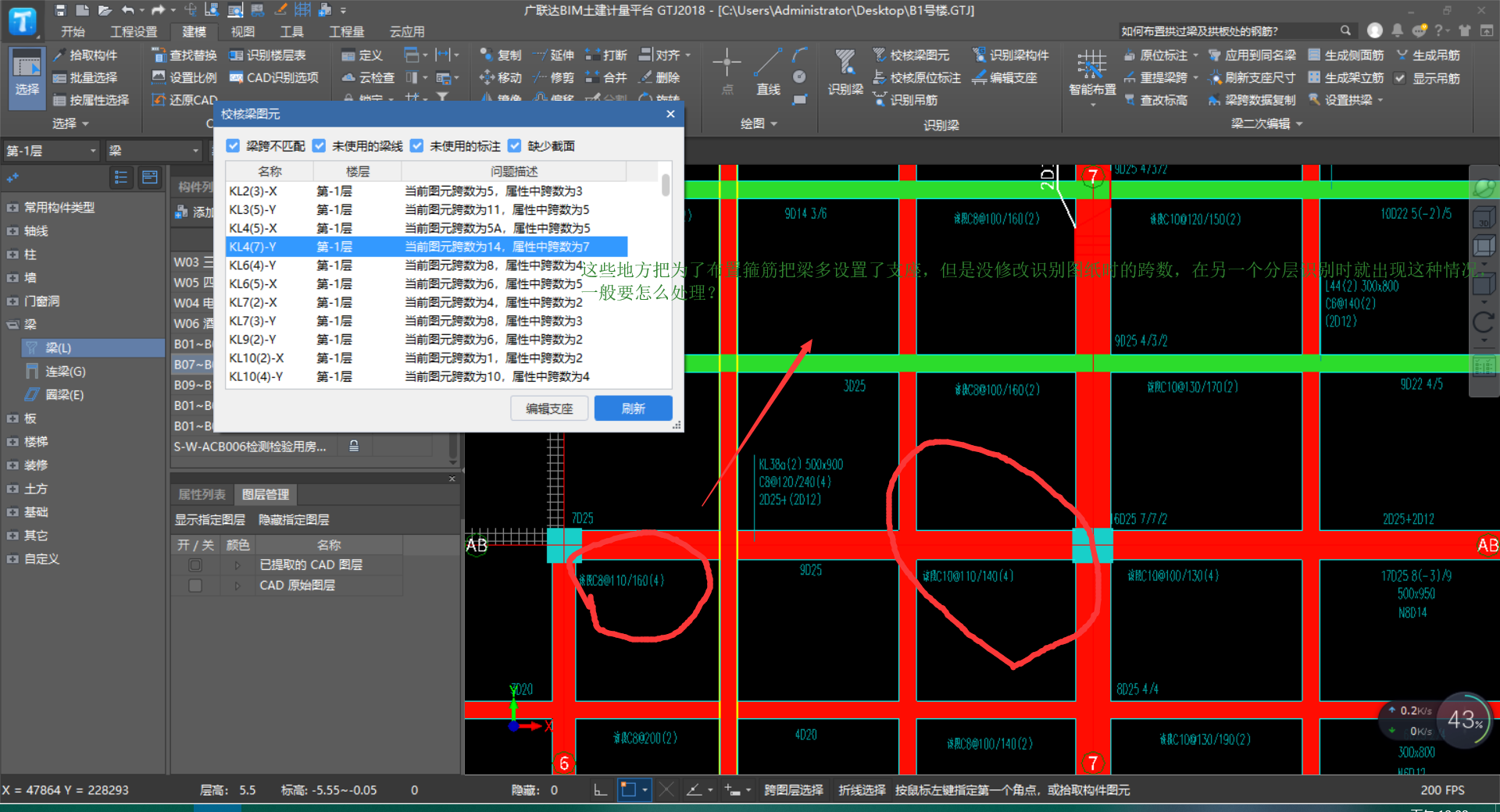Screen dimensions: 1500x812
Task: Toggle 缺少截面 checkbox
Action: click(514, 146)
